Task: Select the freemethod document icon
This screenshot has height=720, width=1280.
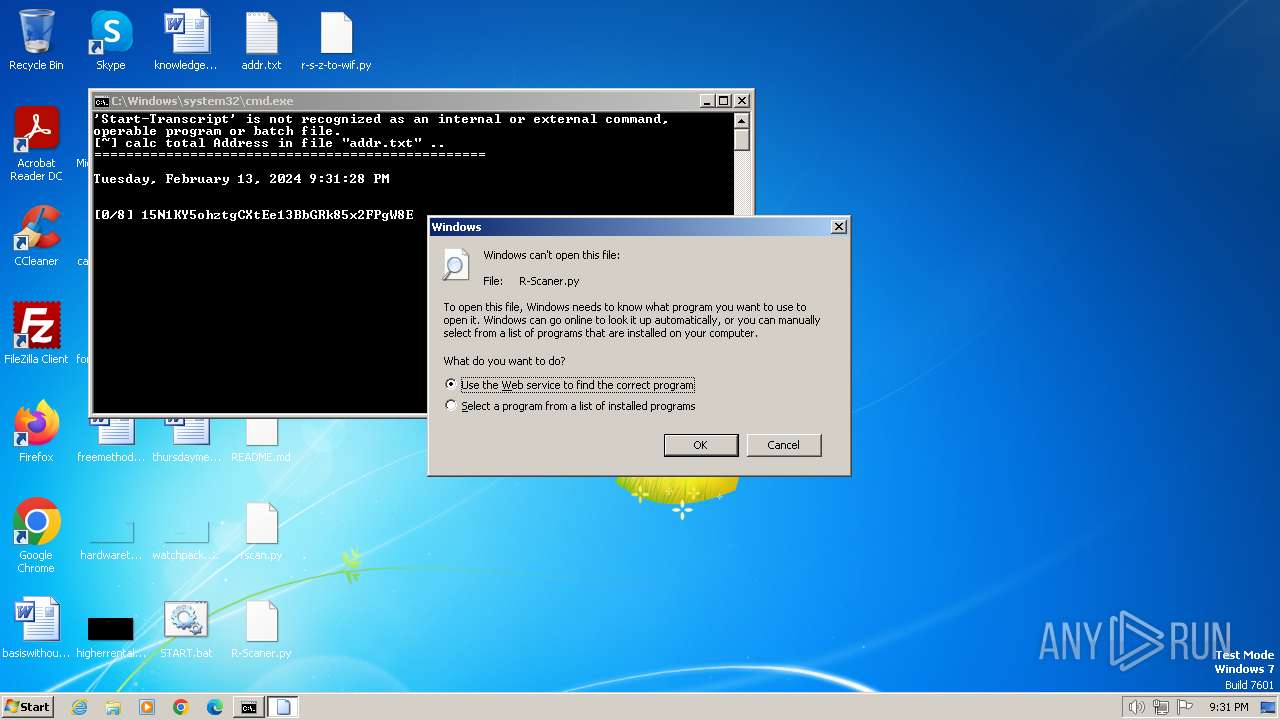Action: tap(111, 440)
